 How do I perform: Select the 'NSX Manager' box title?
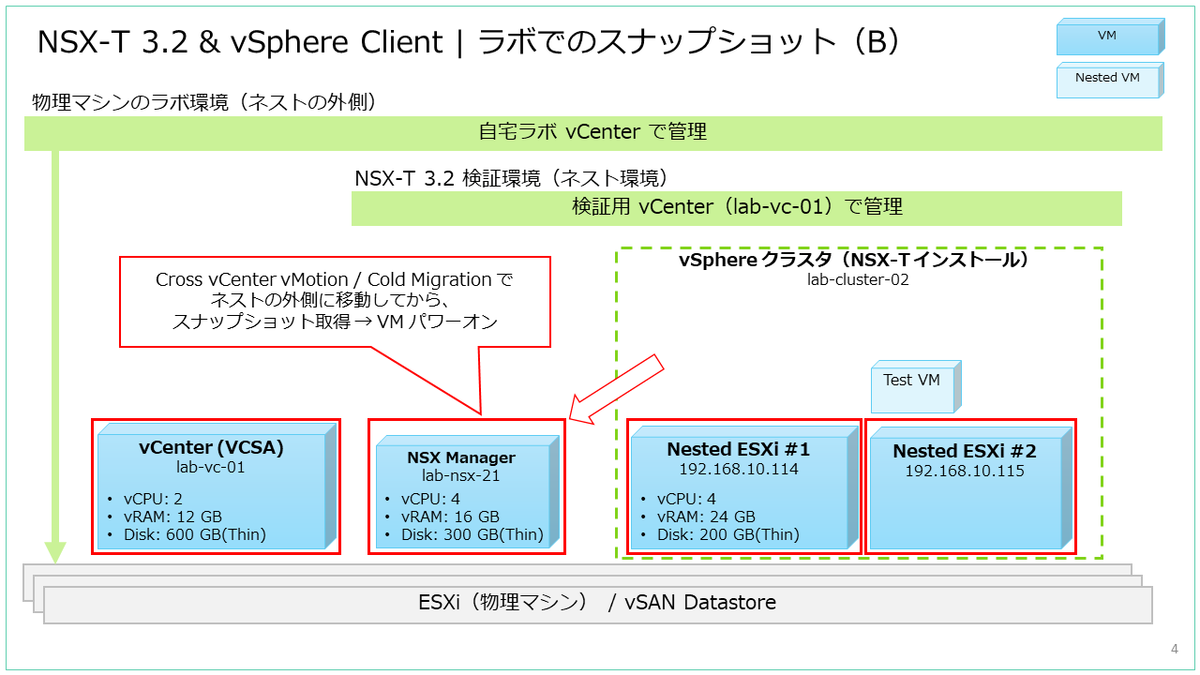point(460,457)
